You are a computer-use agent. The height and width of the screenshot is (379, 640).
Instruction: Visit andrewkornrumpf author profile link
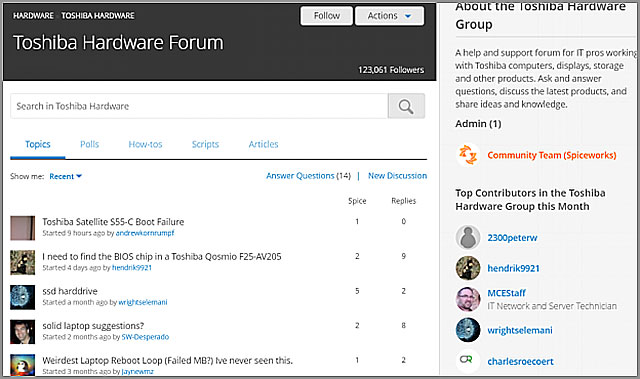pyautogui.click(x=145, y=233)
